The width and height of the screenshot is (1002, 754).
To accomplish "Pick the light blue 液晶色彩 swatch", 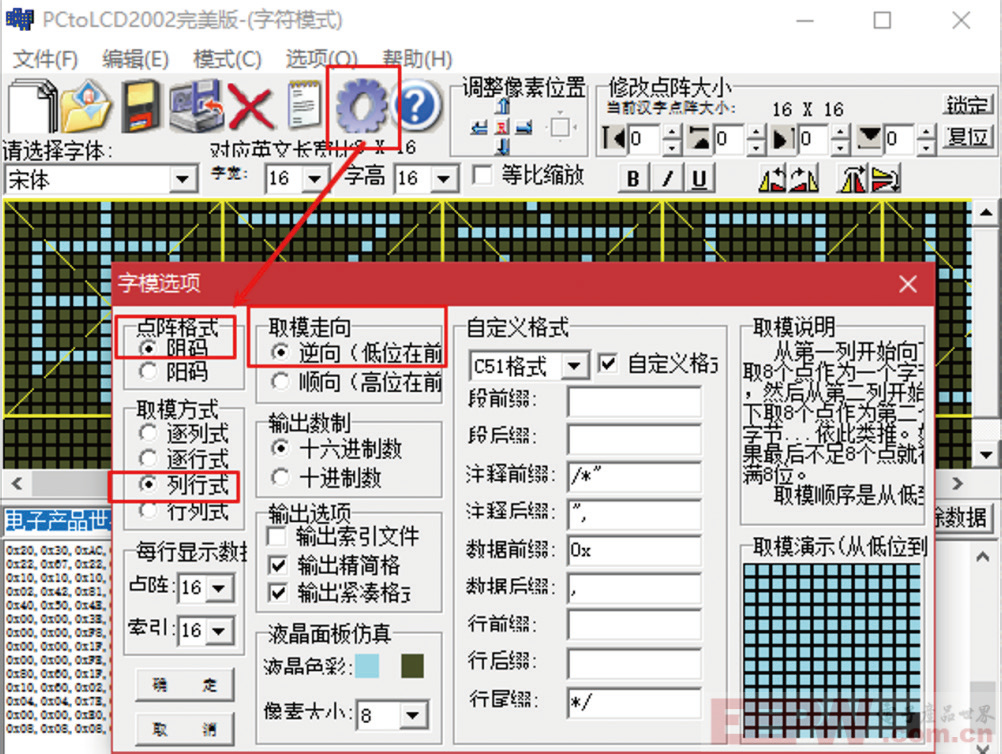I will pos(367,666).
